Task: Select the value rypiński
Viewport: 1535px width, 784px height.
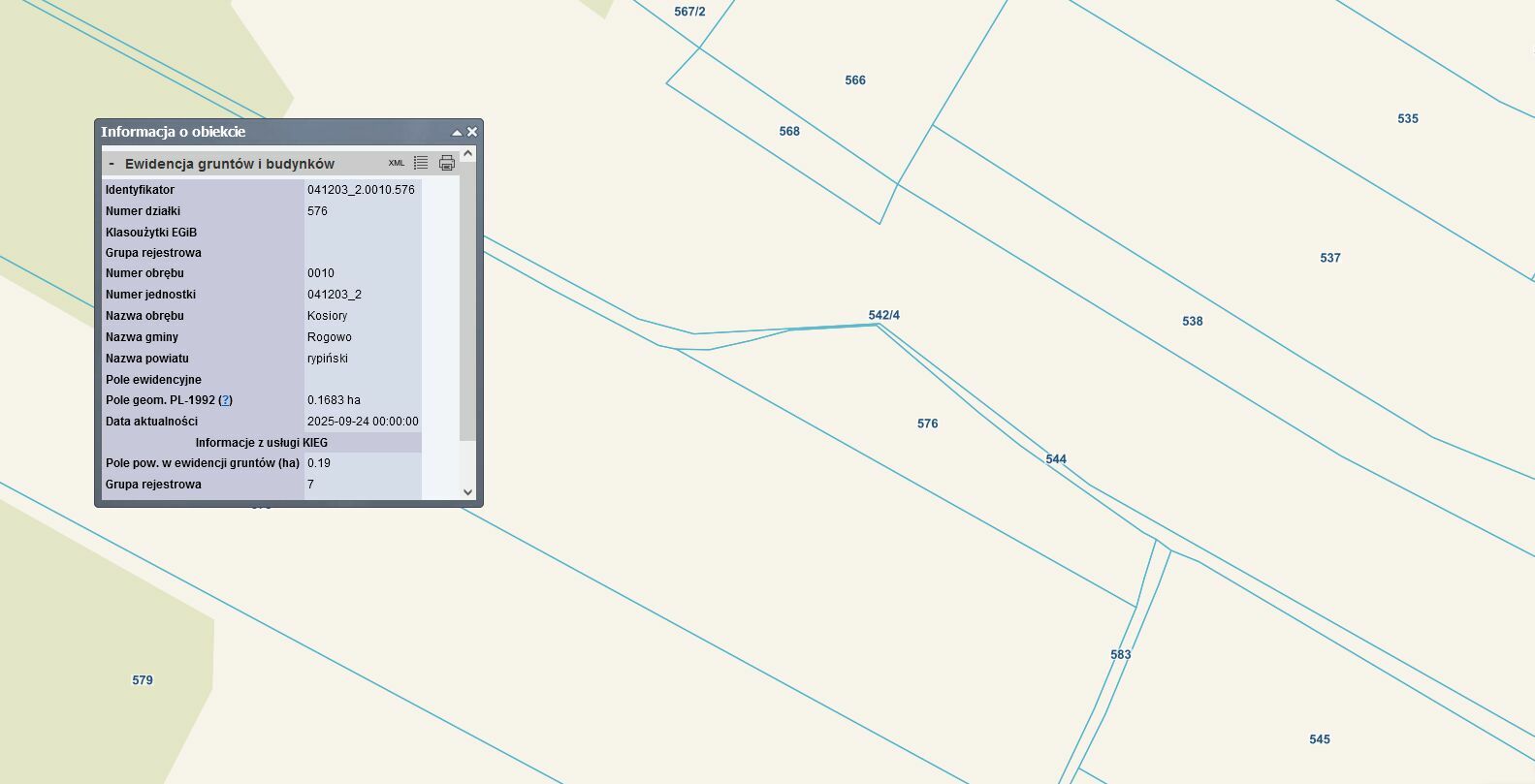Action: tap(328, 359)
